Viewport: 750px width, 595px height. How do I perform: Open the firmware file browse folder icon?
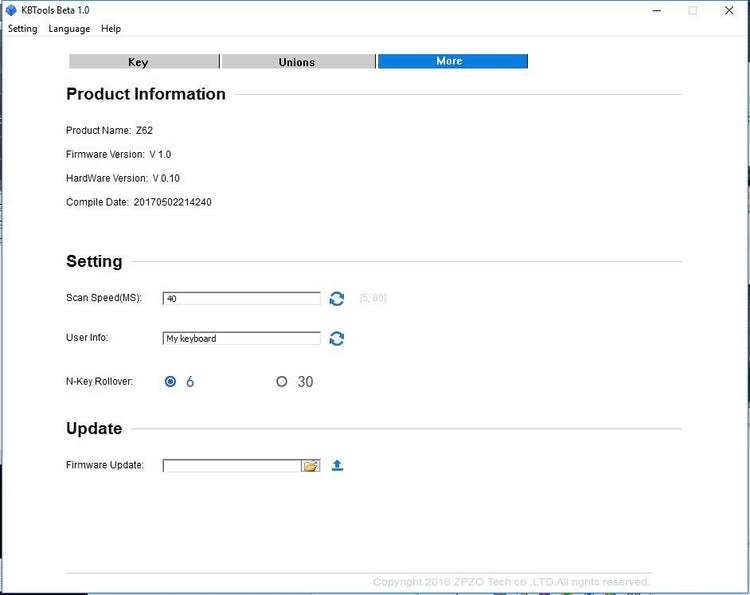click(310, 466)
